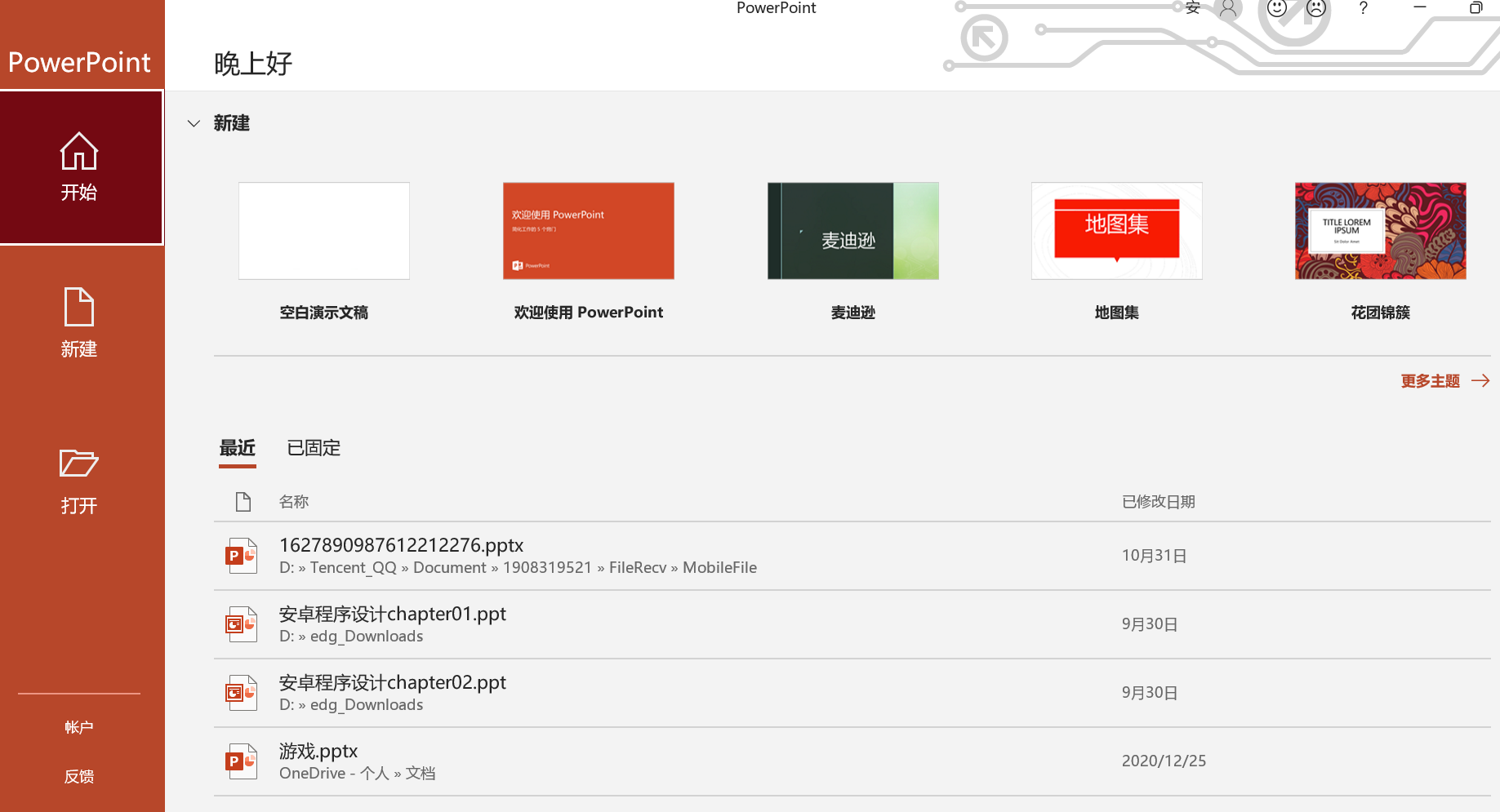Select the 最近 (Recent) tab
This screenshot has height=812, width=1500.
(238, 448)
